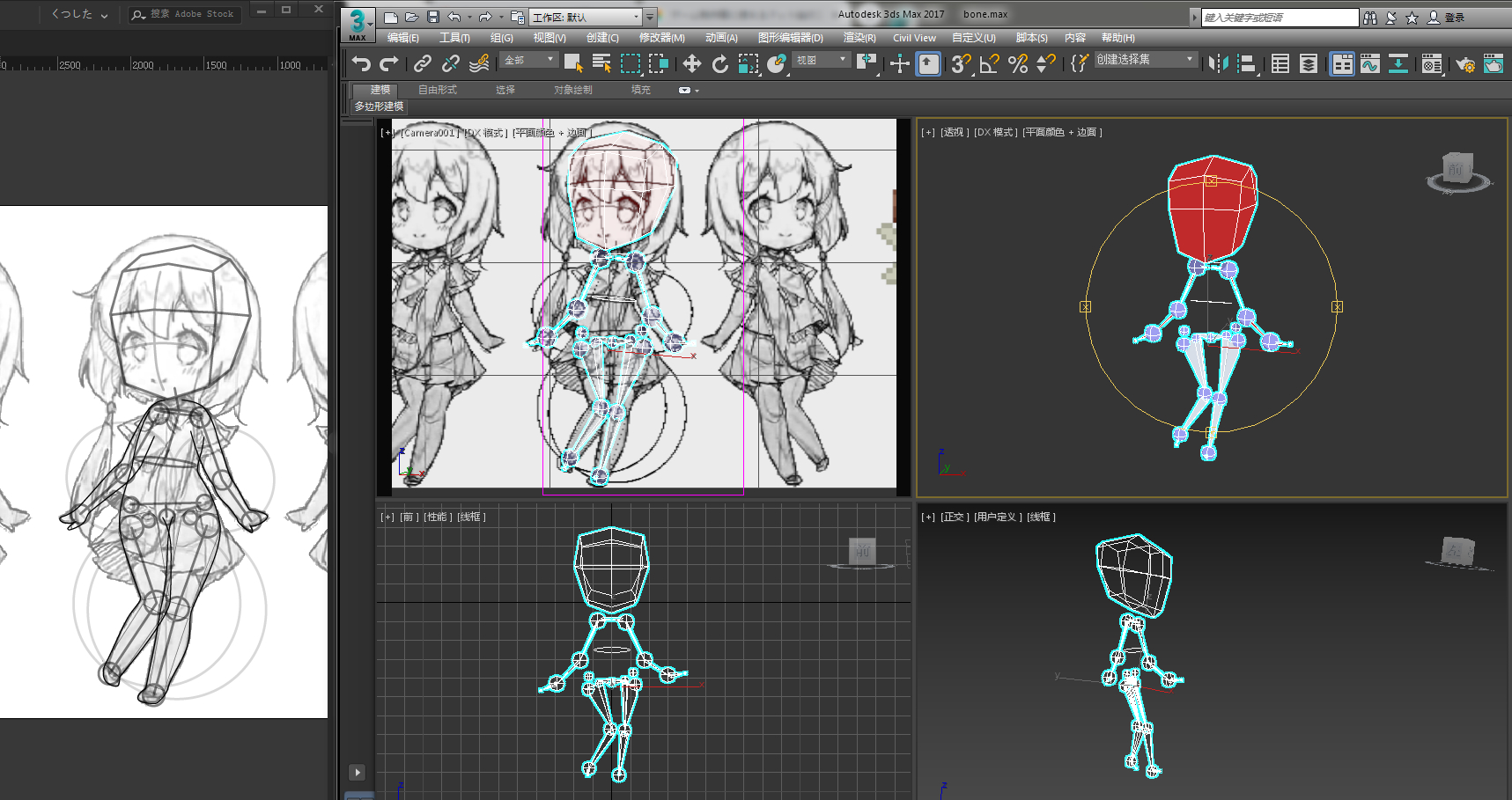Open the 工具(T) menu
Image resolution: width=1512 pixels, height=800 pixels.
coord(454,38)
